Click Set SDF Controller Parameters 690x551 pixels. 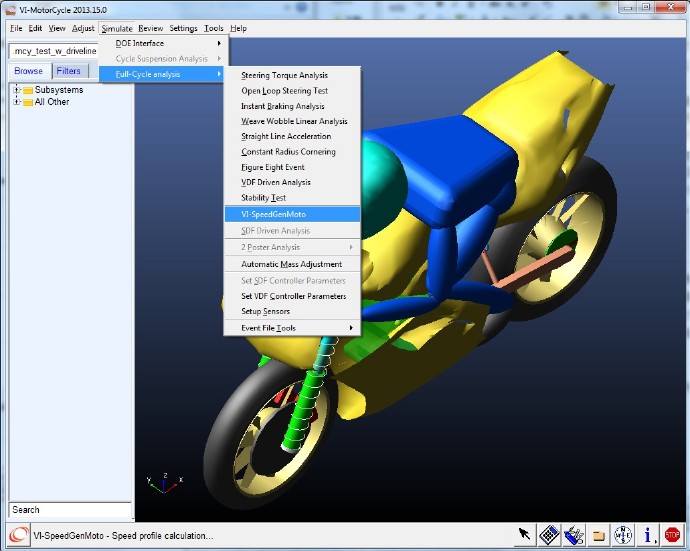pyautogui.click(x=292, y=281)
